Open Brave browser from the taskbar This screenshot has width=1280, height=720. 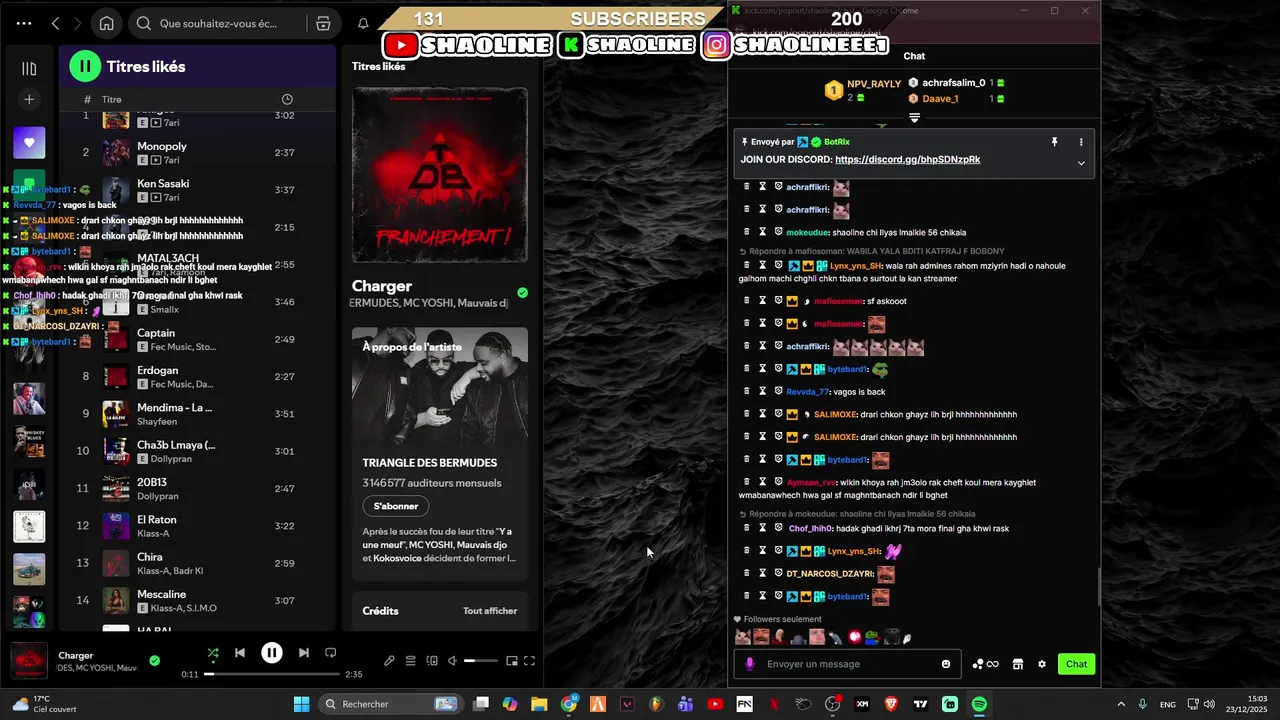pos(891,704)
